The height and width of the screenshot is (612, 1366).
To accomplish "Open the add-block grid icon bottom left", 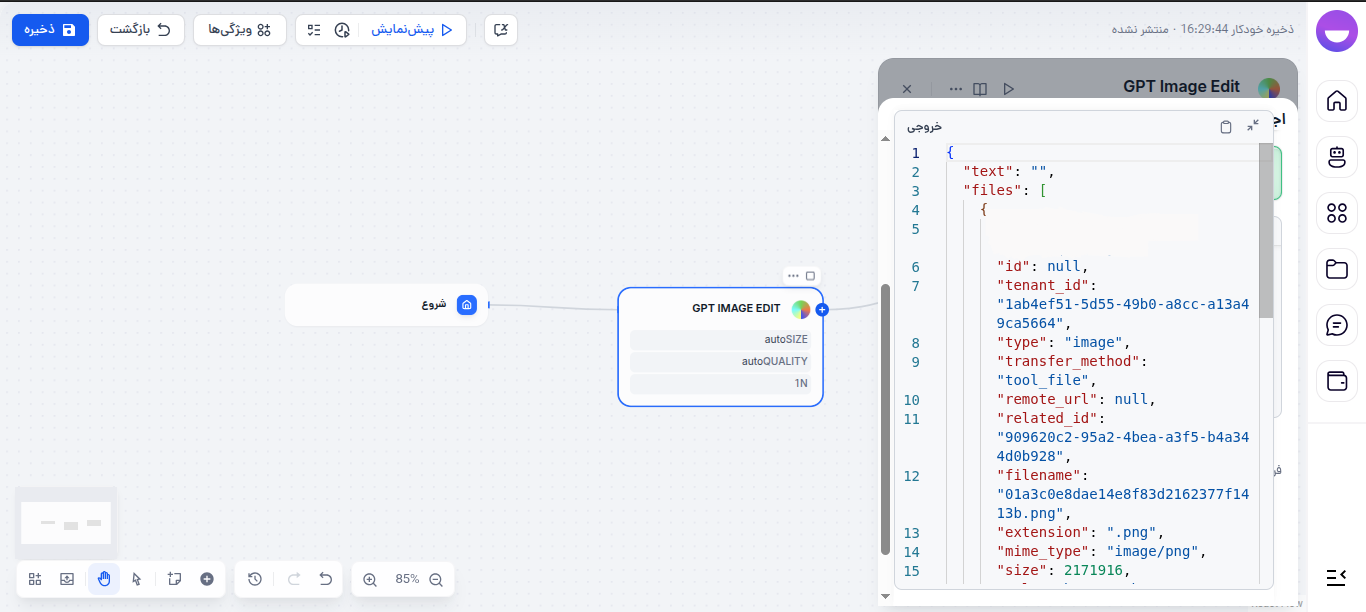I will tap(34, 579).
